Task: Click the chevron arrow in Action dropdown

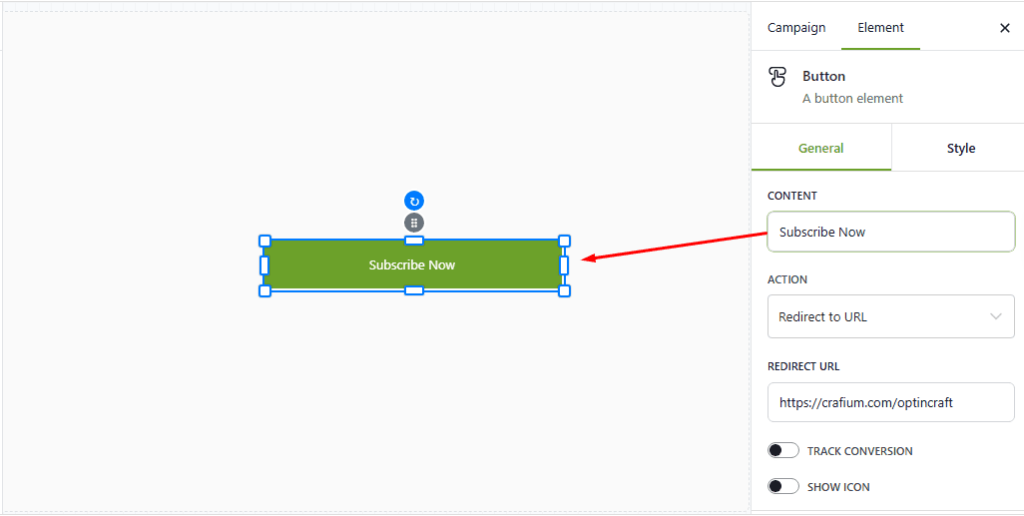Action: [996, 317]
